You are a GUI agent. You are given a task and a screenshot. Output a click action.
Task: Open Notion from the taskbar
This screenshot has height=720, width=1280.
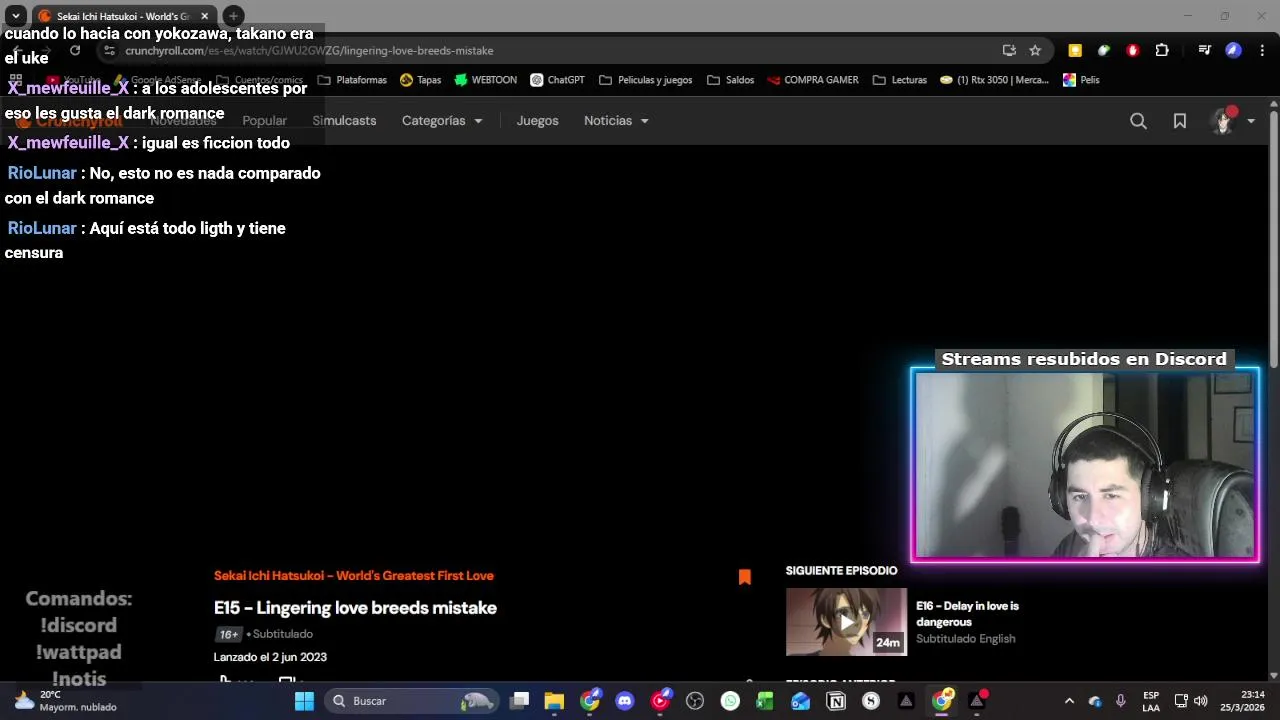(x=836, y=701)
